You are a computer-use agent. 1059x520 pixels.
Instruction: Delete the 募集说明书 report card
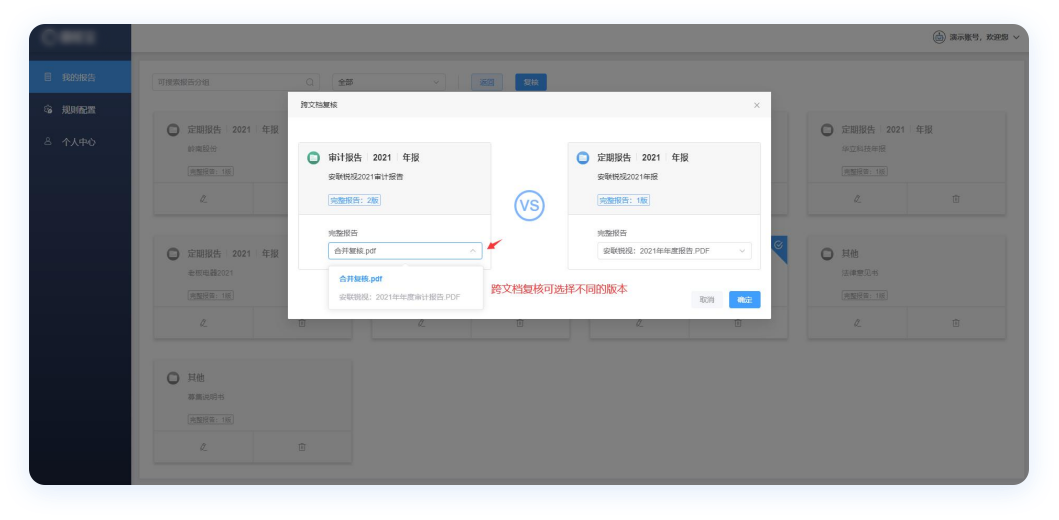[x=302, y=447]
